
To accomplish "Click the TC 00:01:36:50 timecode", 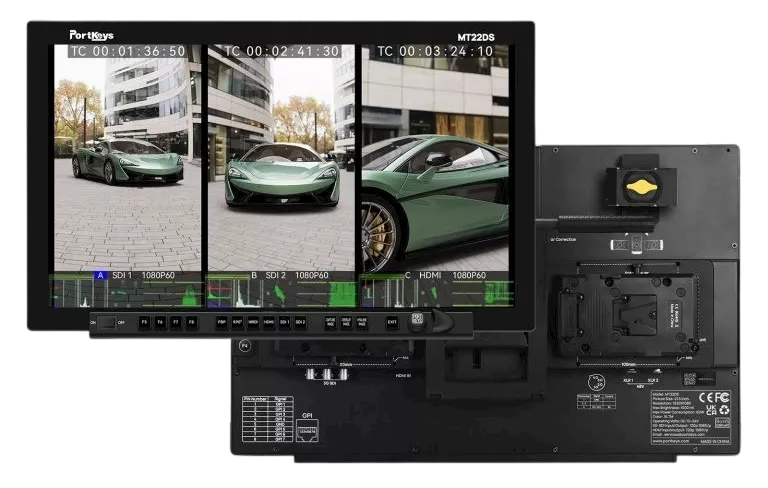I will [127, 51].
